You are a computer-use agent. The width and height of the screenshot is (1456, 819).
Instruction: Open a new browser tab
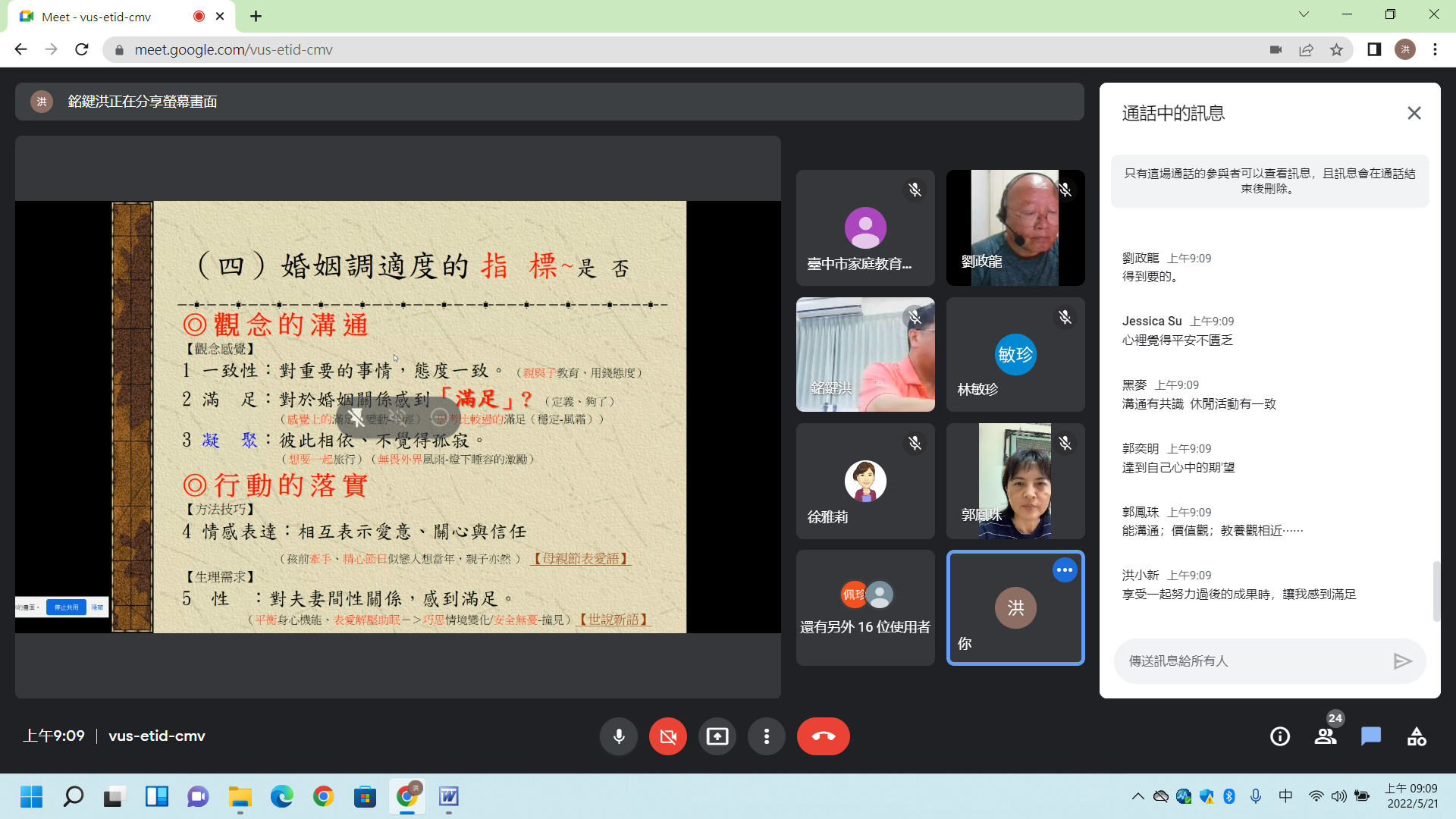[256, 16]
